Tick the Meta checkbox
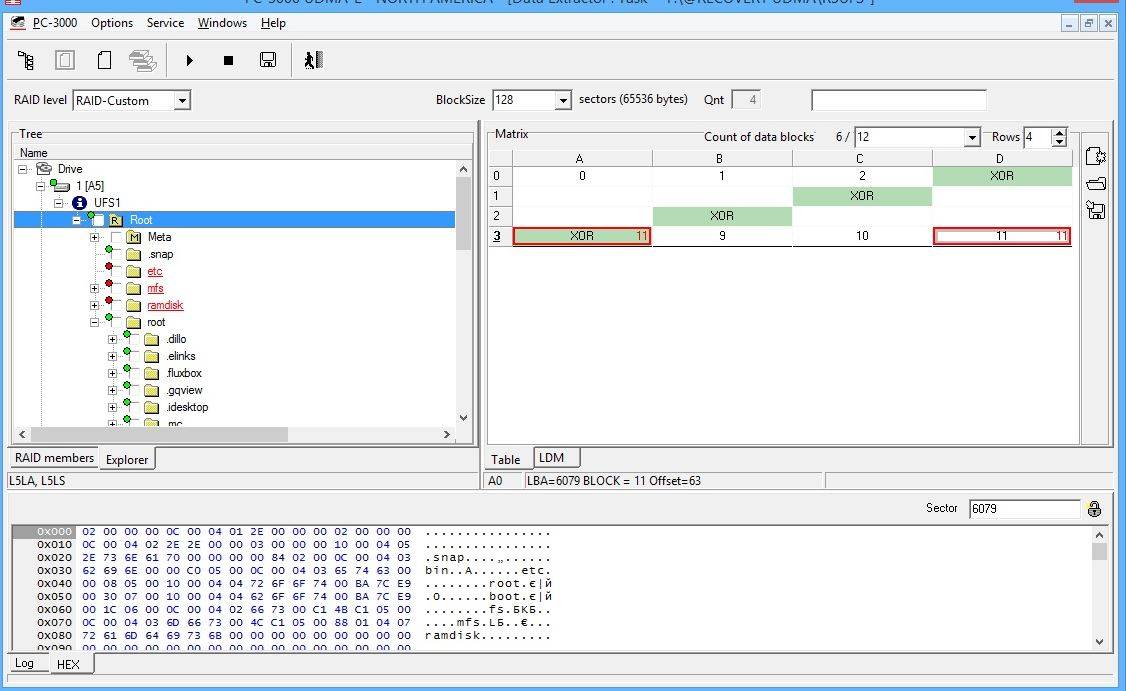 tap(116, 237)
